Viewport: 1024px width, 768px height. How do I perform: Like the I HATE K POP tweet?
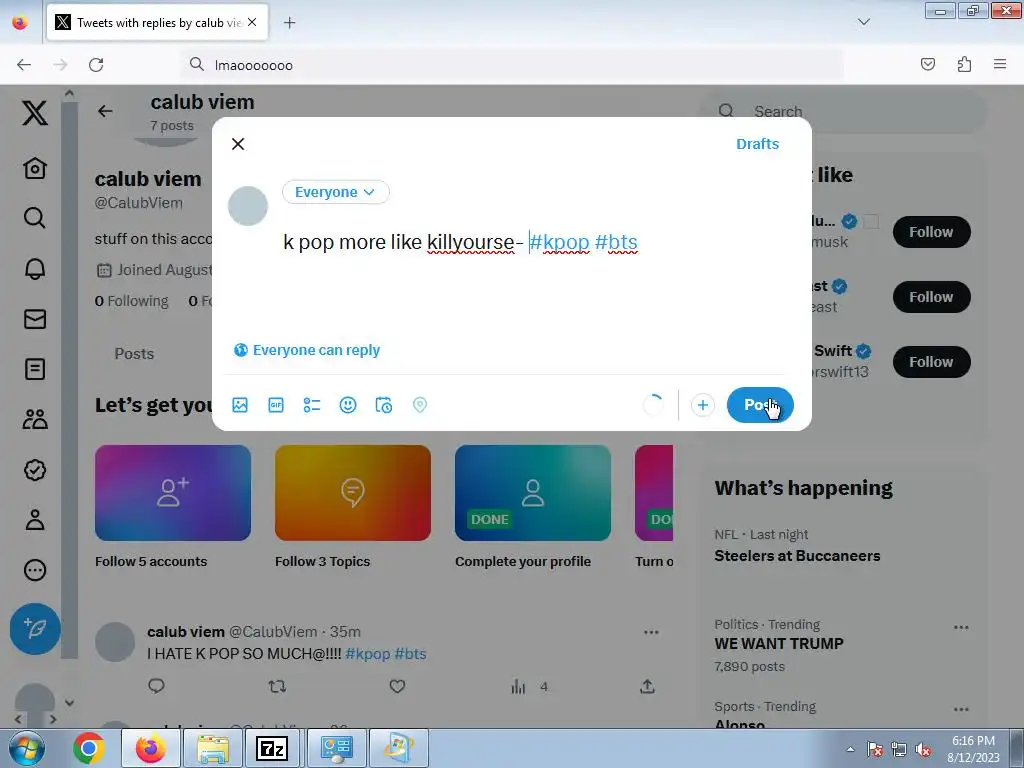397,686
